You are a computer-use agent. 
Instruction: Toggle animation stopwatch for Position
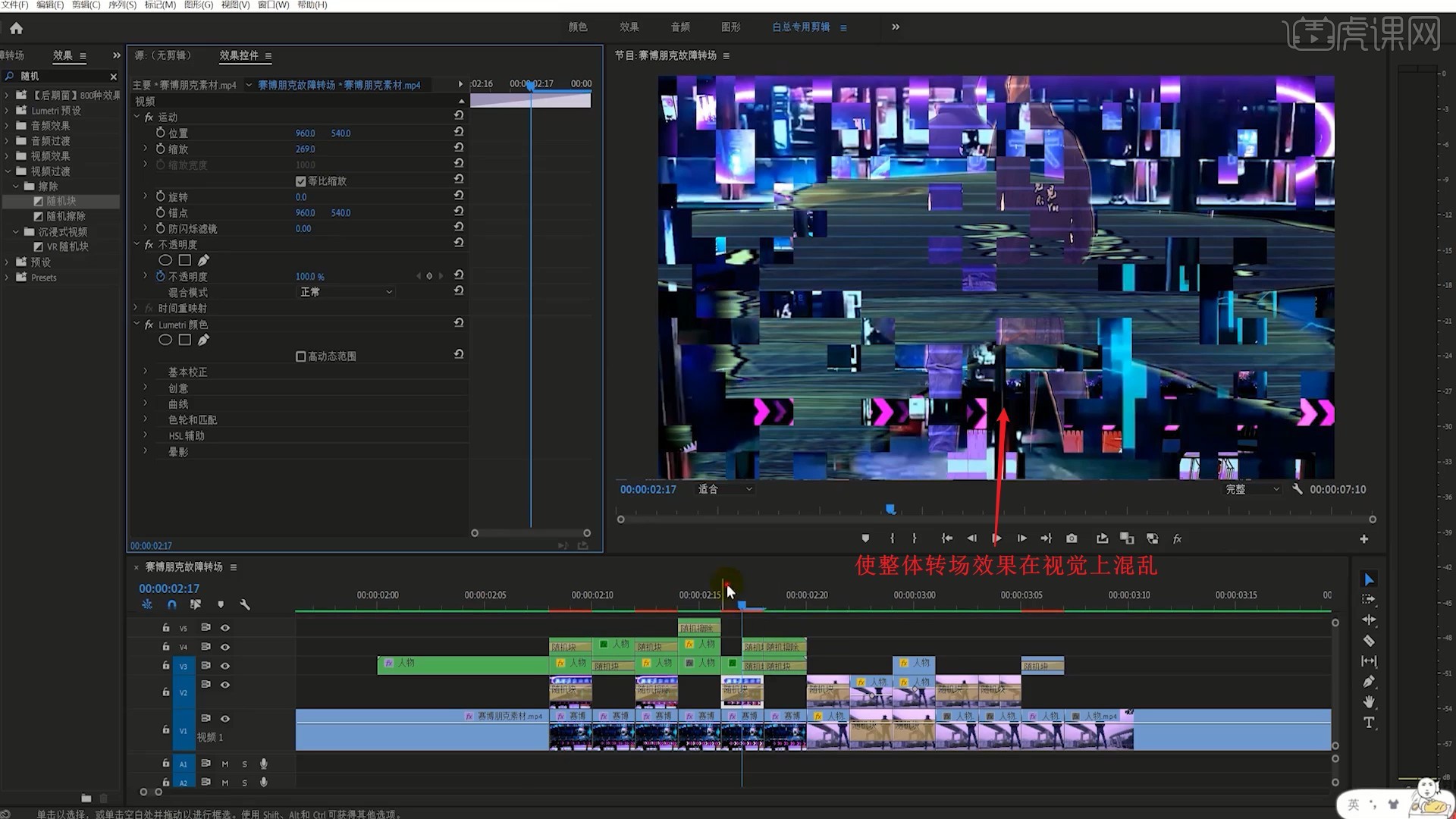(x=161, y=133)
